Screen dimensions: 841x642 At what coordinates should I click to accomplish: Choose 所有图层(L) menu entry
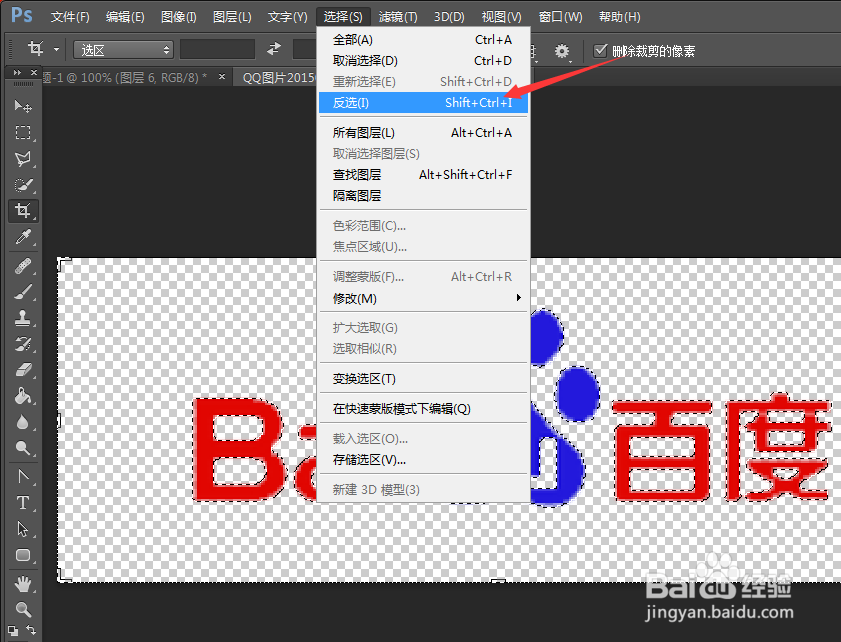[423, 132]
